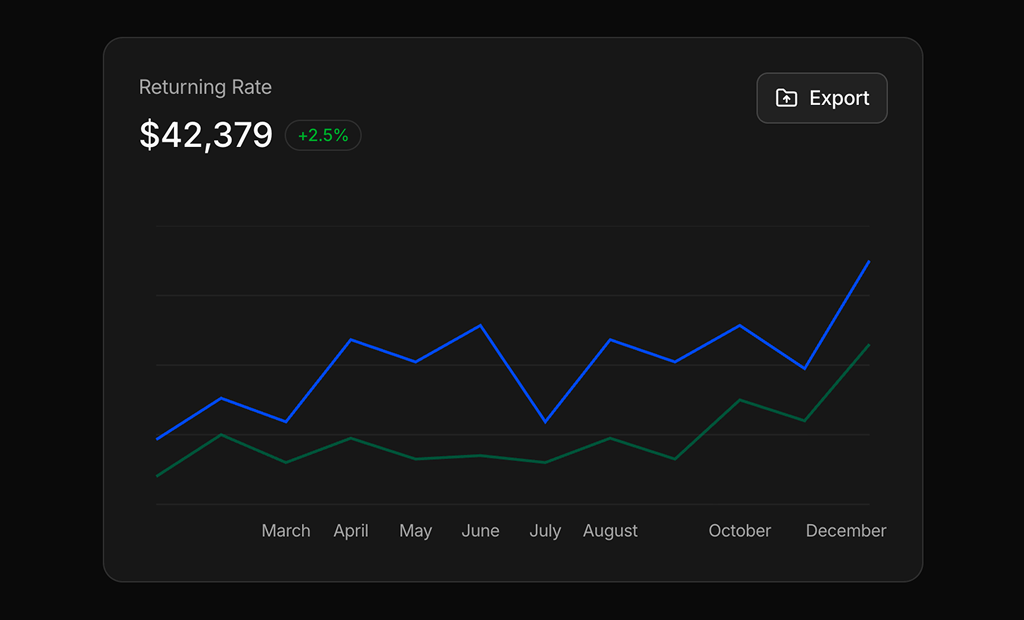Screen dimensions: 1024x620
Task: Select the blue line's dip at July
Action: point(545,422)
